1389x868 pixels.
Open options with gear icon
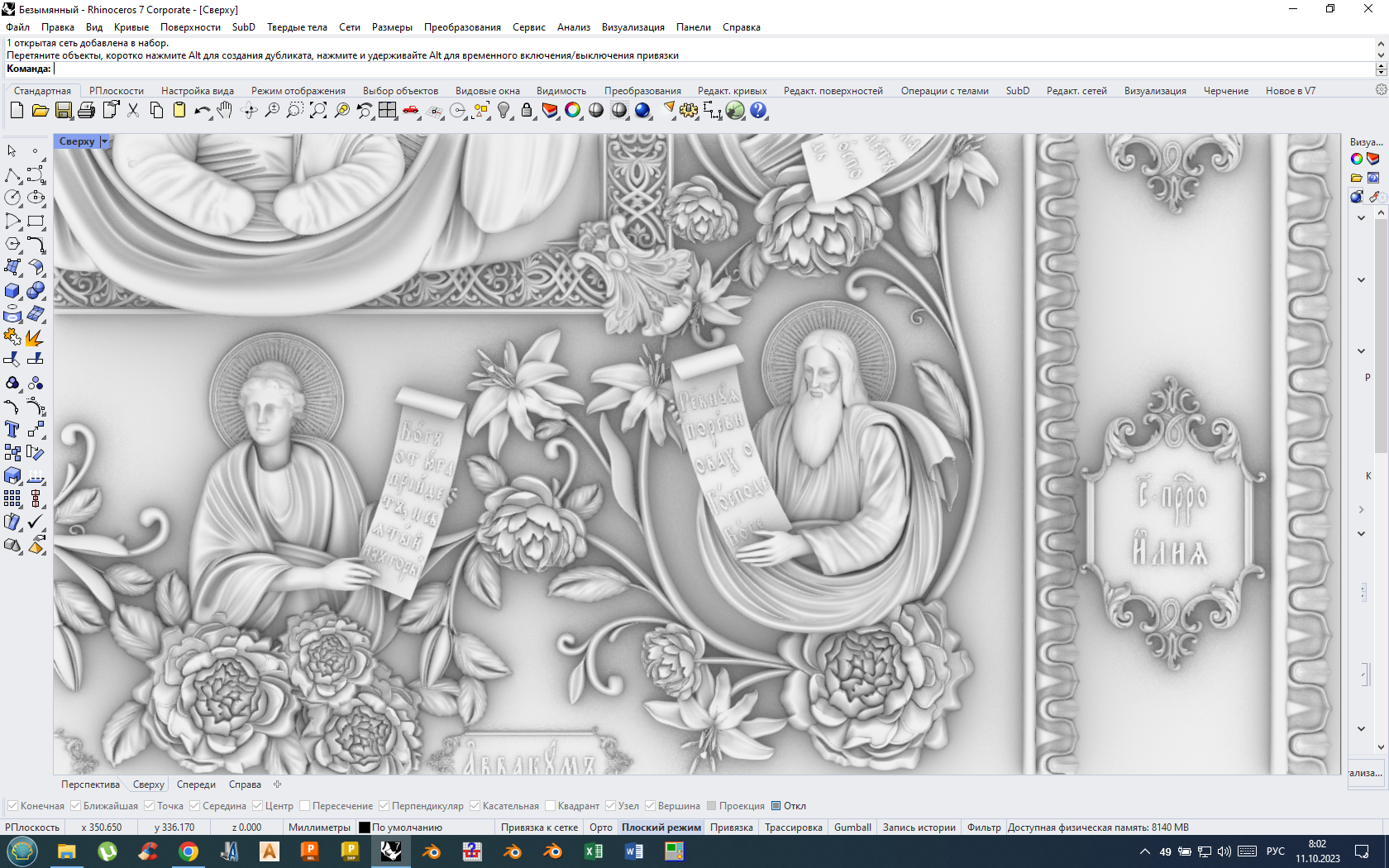pos(689,110)
